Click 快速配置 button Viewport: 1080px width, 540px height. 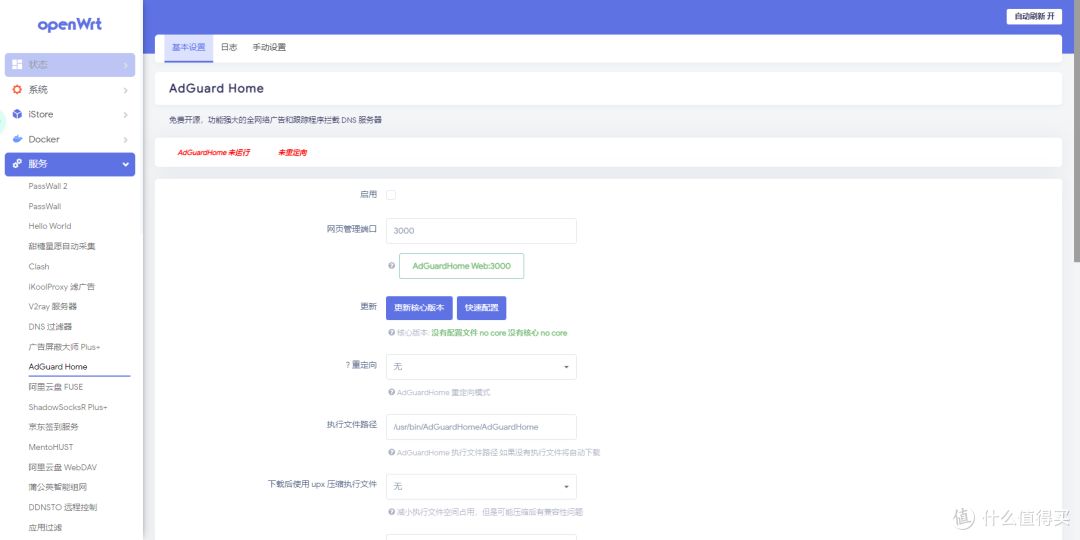[x=481, y=308]
